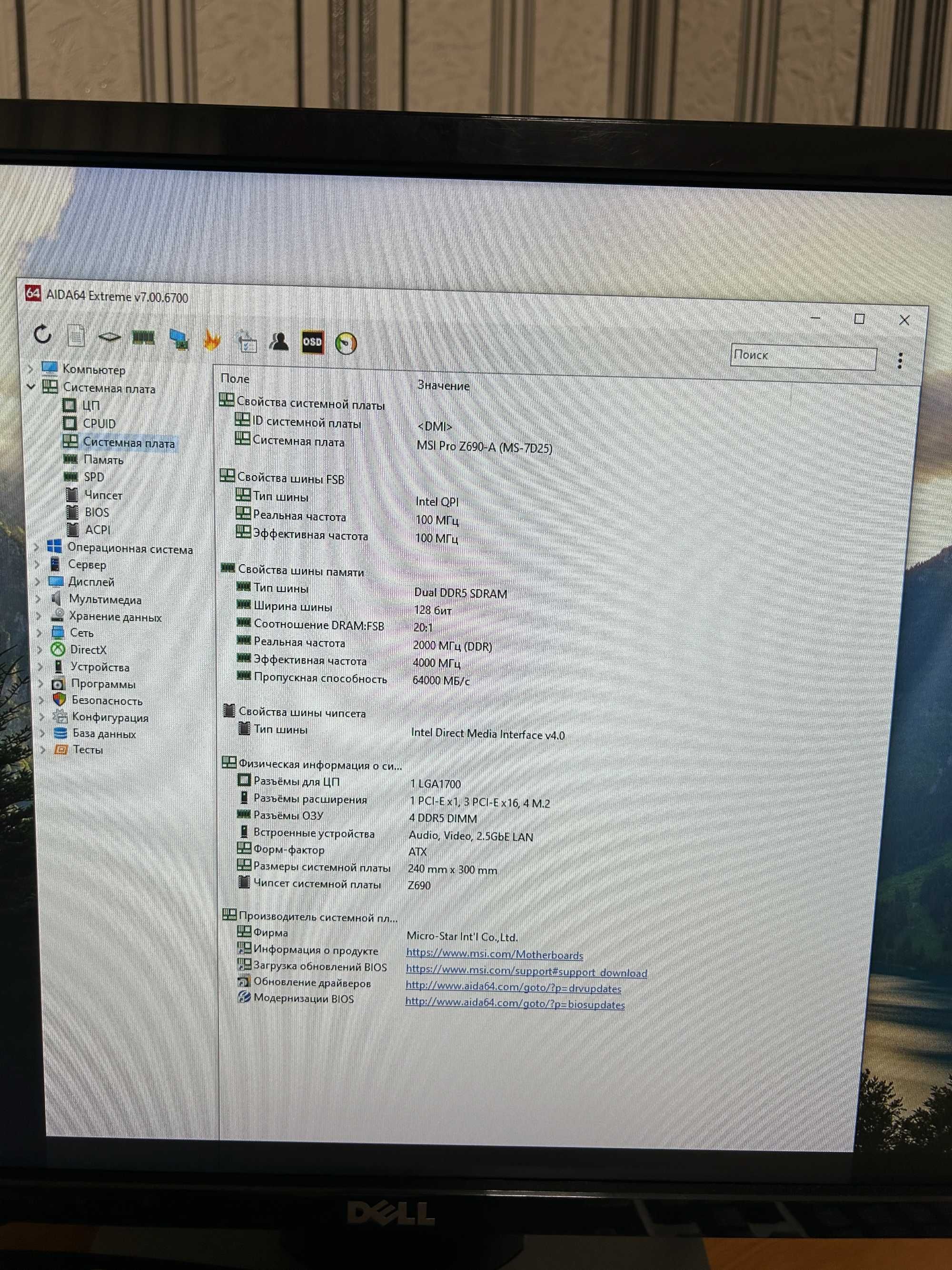Image resolution: width=952 pixels, height=1270 pixels.
Task: Select ACPI in the tree
Action: [98, 530]
